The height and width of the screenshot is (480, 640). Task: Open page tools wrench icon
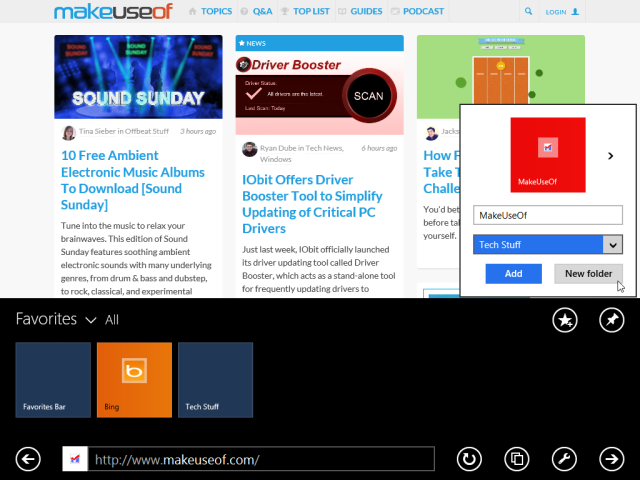pyautogui.click(x=564, y=459)
